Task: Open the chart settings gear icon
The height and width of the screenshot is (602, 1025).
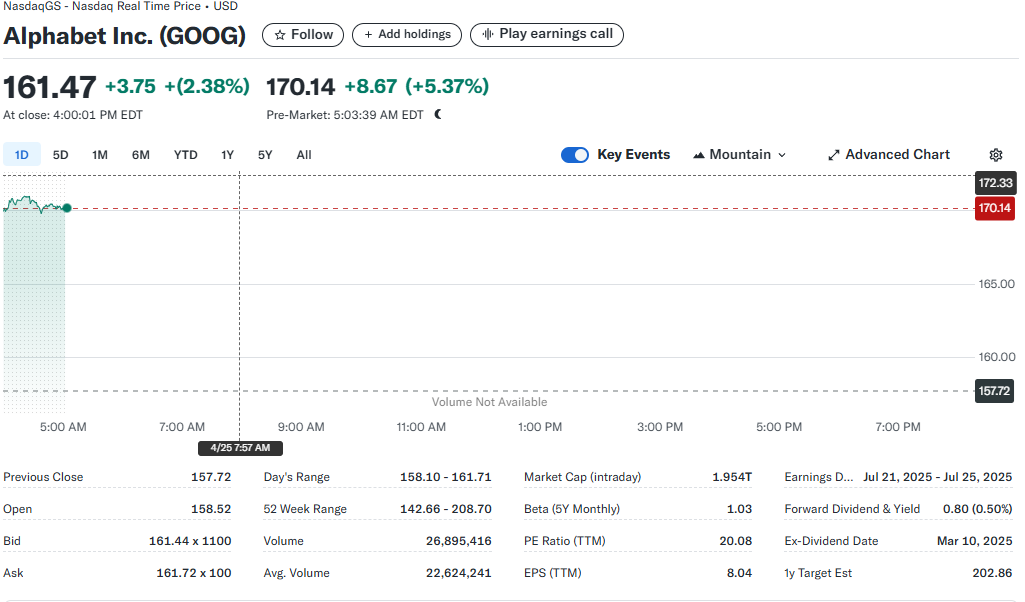Action: click(x=996, y=155)
